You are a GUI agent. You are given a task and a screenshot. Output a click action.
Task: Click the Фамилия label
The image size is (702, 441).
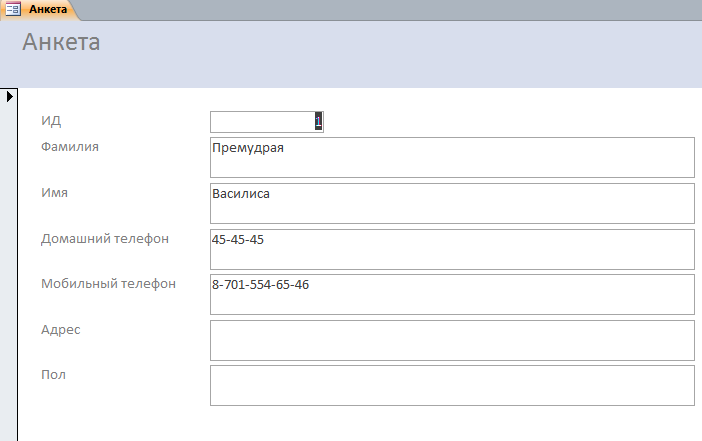click(x=70, y=146)
